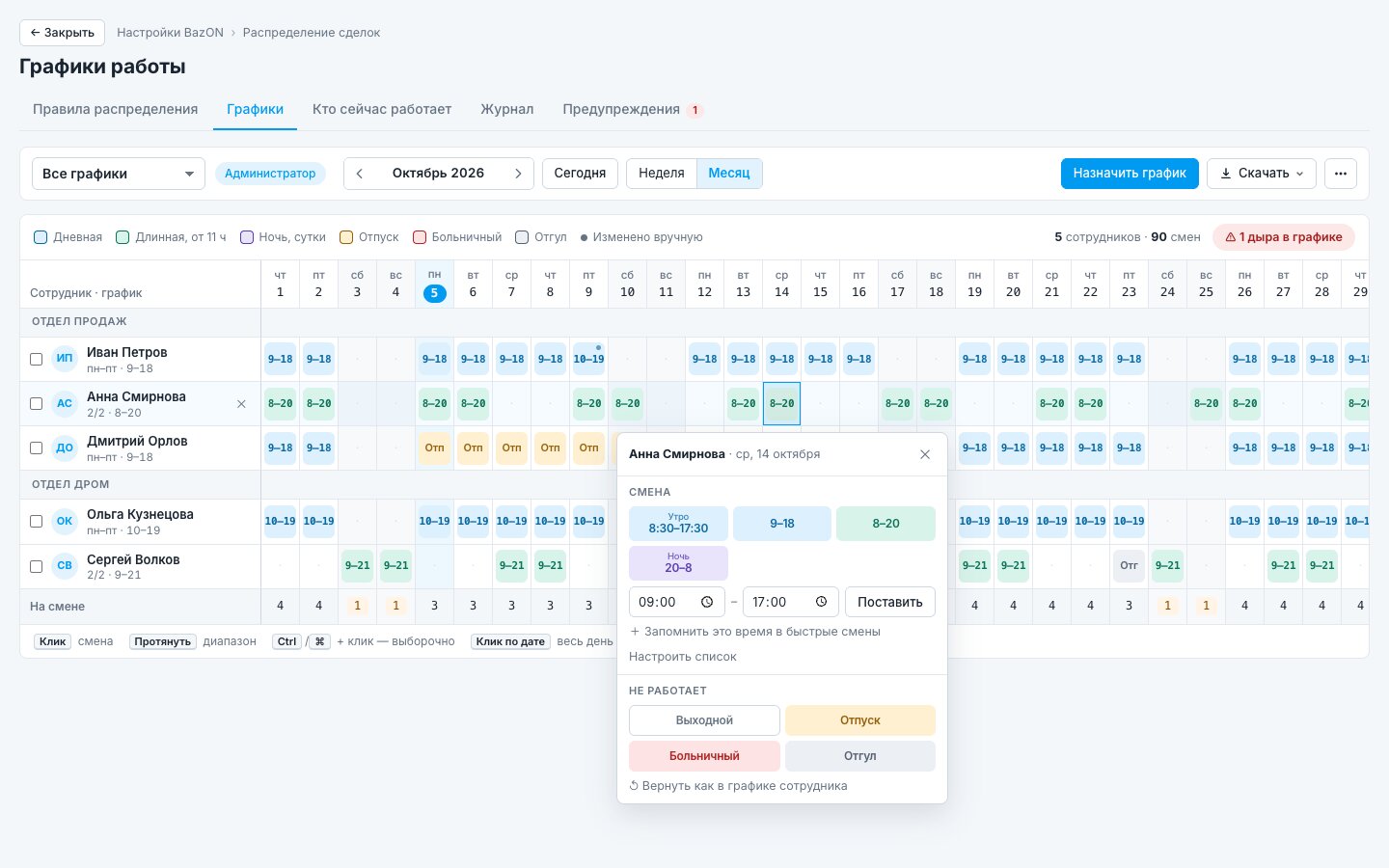Switch to Кто сейчас работает tab
Screen dimensions: 1389x868
[382, 110]
